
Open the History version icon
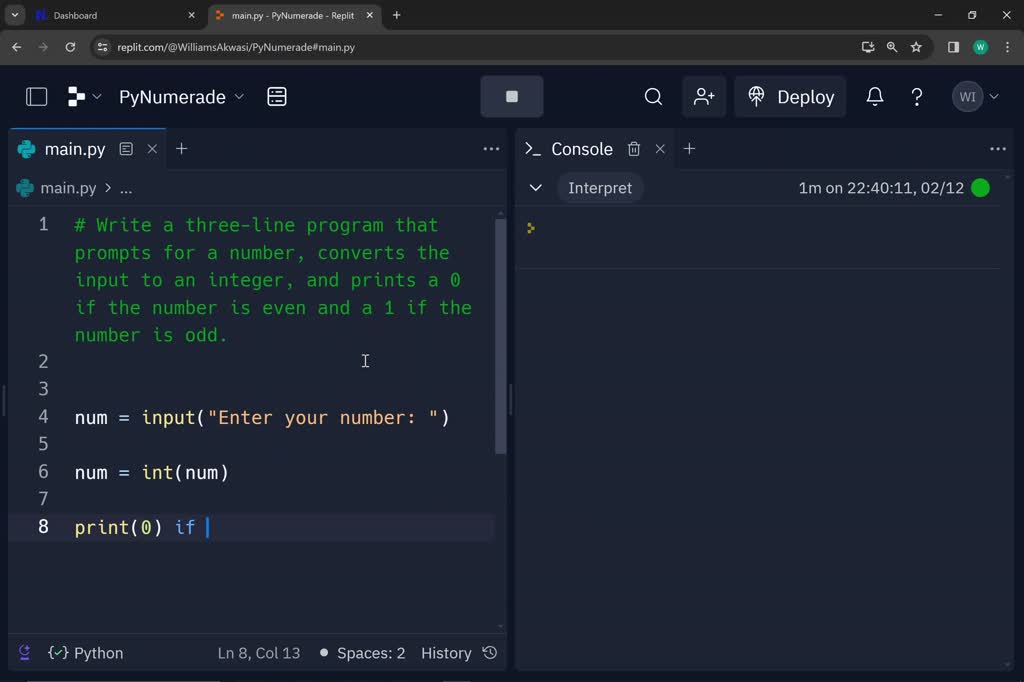coord(490,653)
